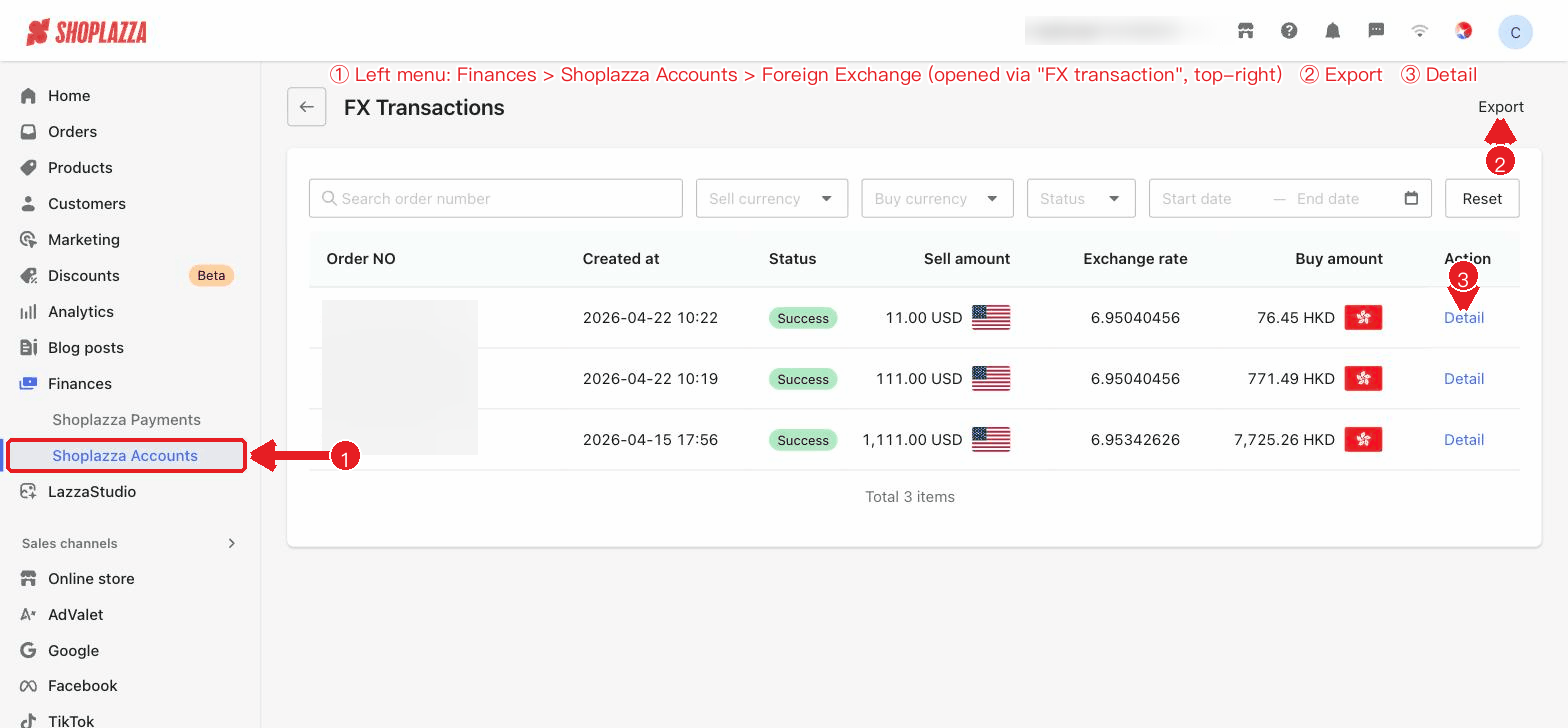Click the created date 2026-04-22 10:22
This screenshot has height=728, width=1568.
650,318
